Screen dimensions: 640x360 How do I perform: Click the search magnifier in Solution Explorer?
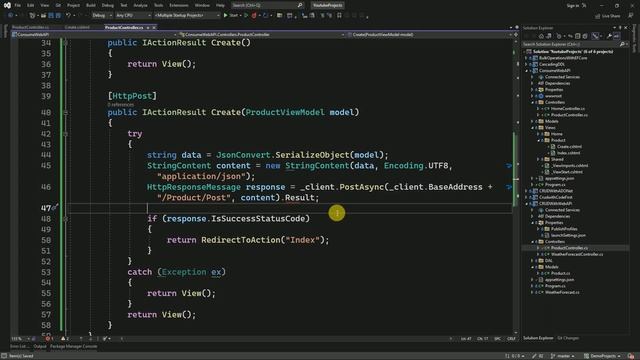click(622, 44)
